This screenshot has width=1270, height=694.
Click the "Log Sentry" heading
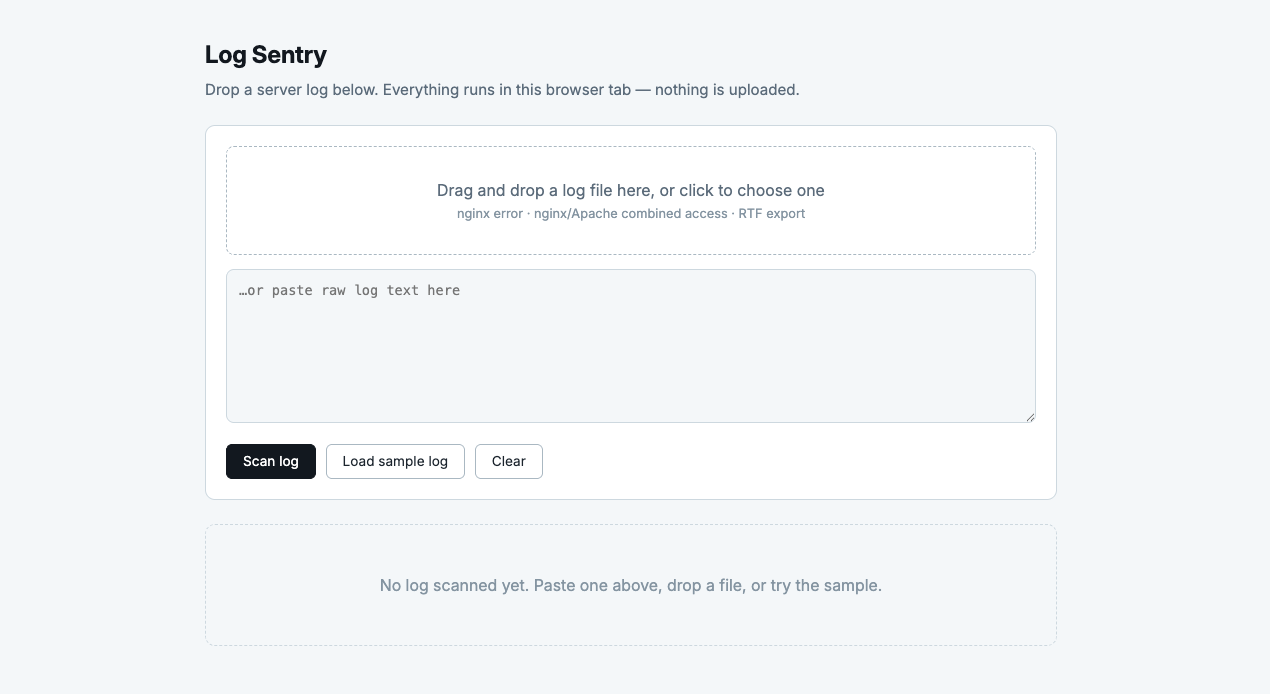tap(266, 55)
